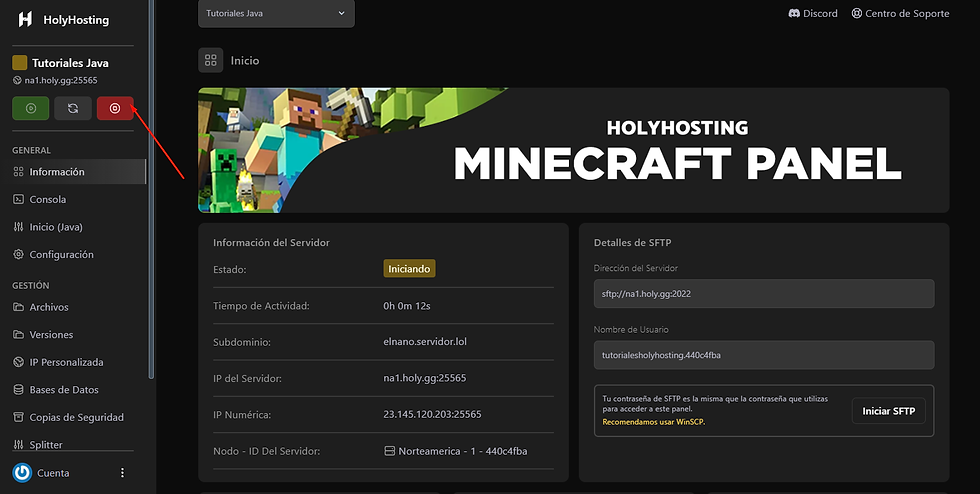Click the Discord logo icon
The image size is (980, 494).
[x=794, y=13]
